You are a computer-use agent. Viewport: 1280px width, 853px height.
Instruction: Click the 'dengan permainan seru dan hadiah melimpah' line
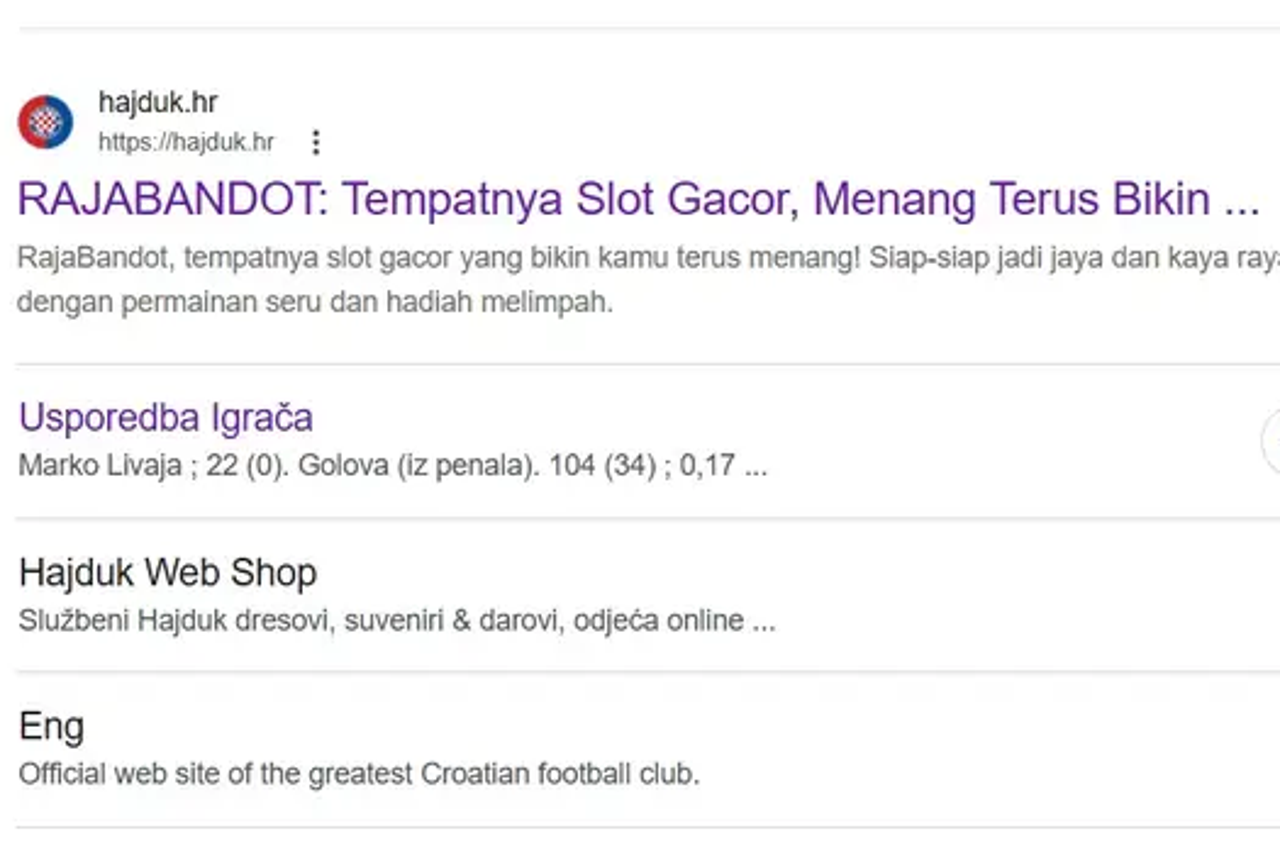315,303
